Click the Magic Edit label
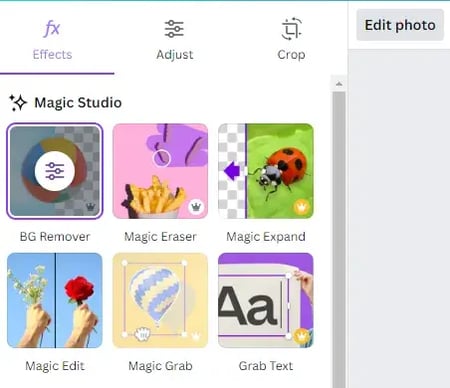This screenshot has width=450, height=388. (x=55, y=366)
